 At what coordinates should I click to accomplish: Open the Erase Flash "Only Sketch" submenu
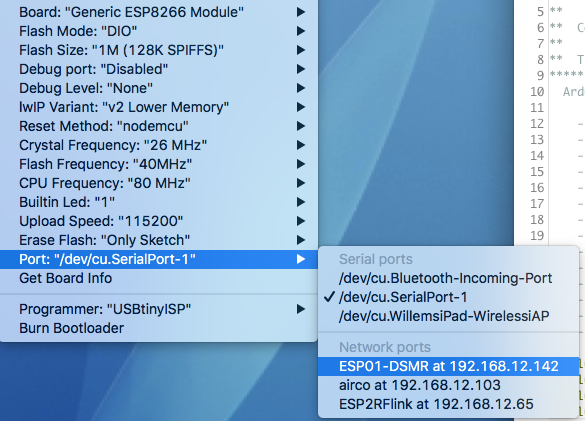pos(159,240)
